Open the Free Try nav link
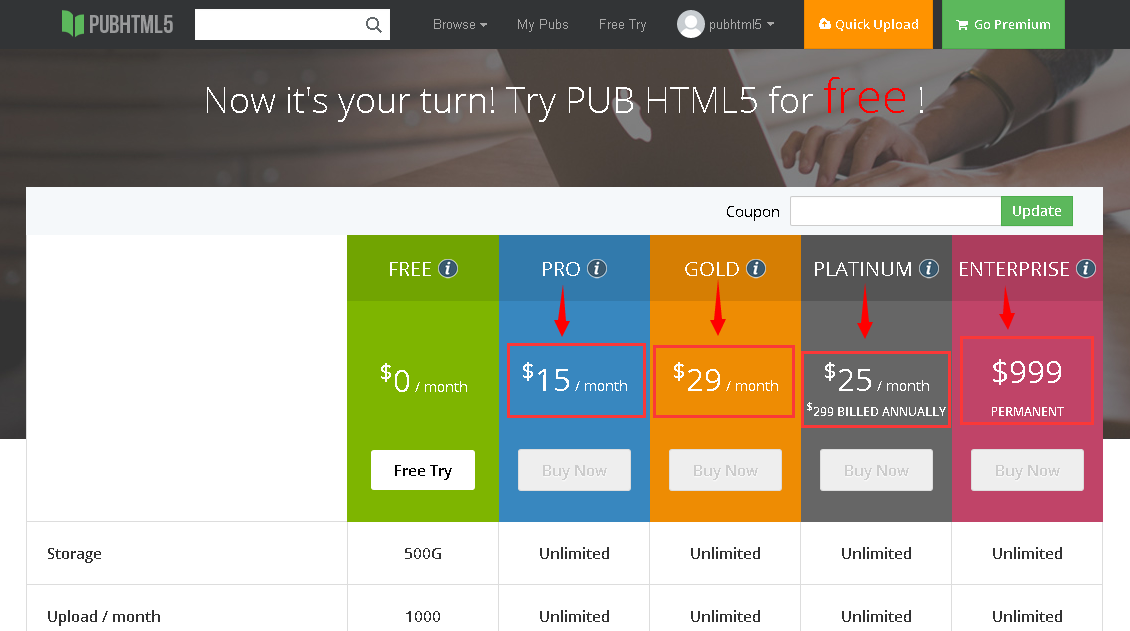Image resolution: width=1130 pixels, height=631 pixels. [623, 24]
